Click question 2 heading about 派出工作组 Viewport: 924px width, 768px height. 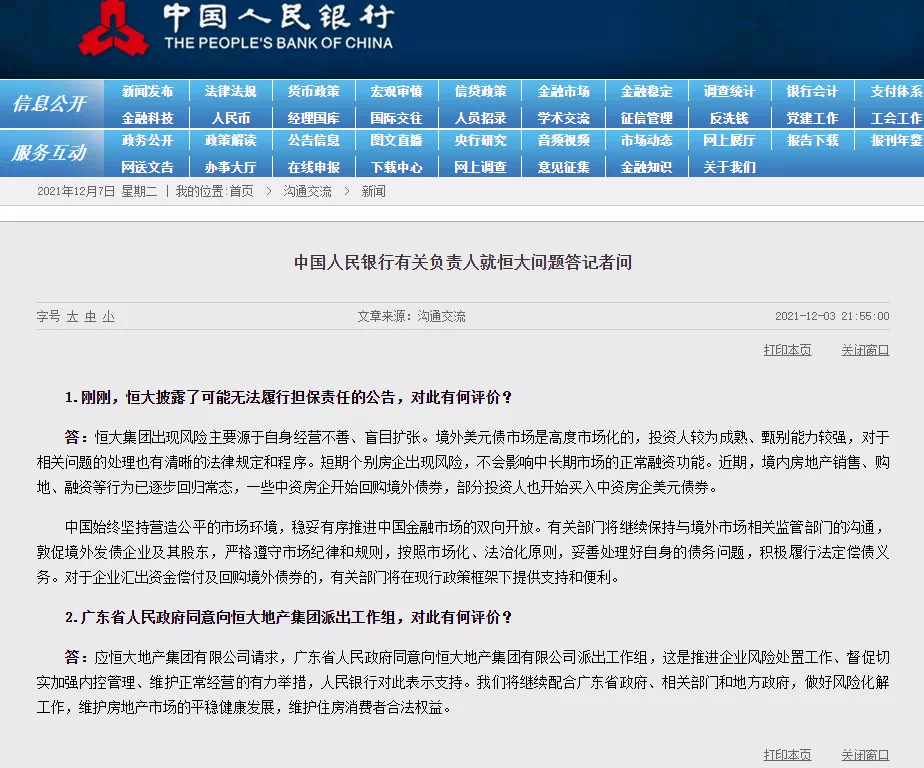point(288,617)
